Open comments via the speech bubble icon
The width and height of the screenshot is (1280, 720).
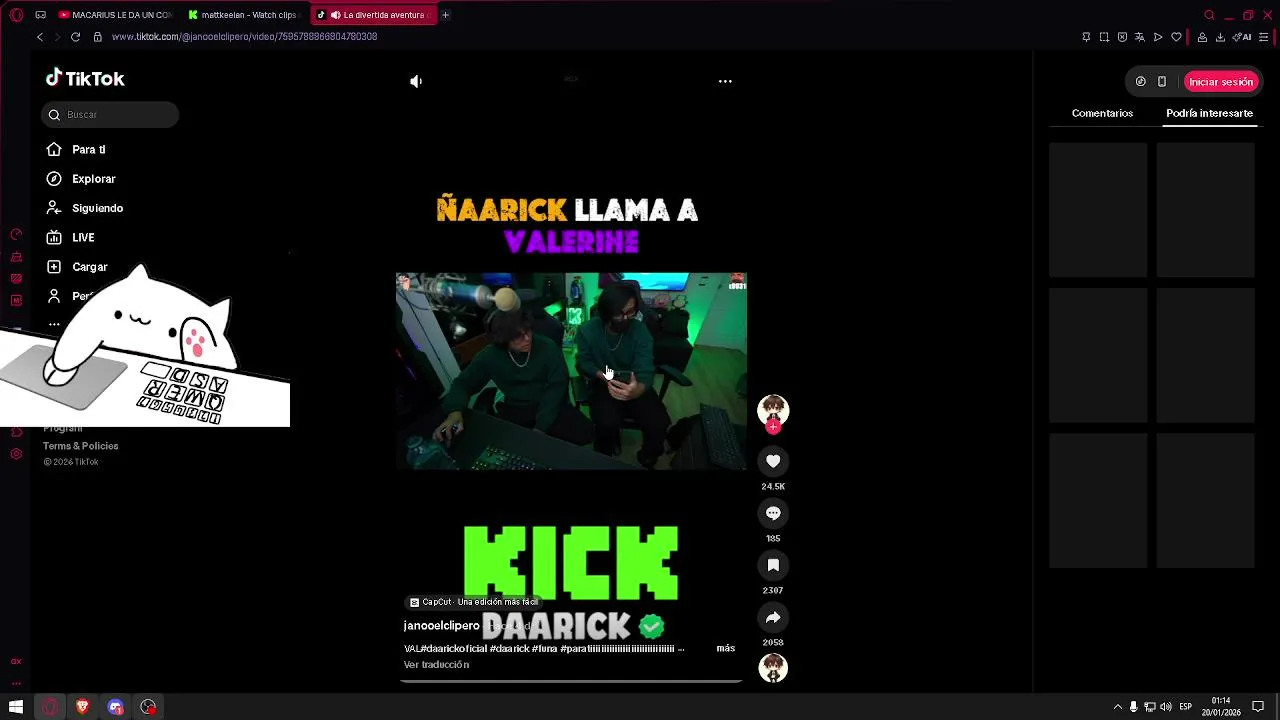pyautogui.click(x=773, y=513)
